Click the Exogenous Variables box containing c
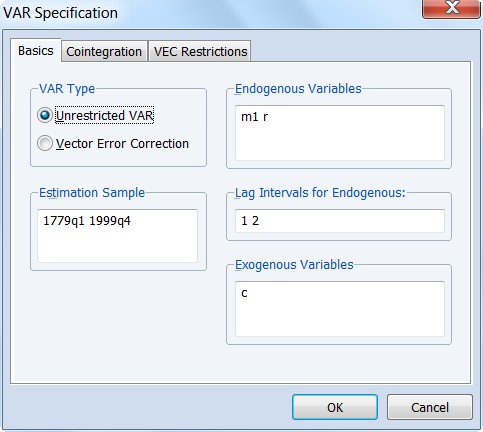The width and height of the screenshot is (483, 432). 340,309
